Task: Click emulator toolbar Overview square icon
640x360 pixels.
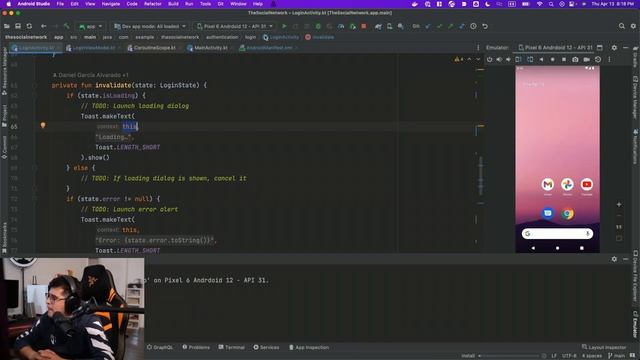Action: tap(564, 59)
